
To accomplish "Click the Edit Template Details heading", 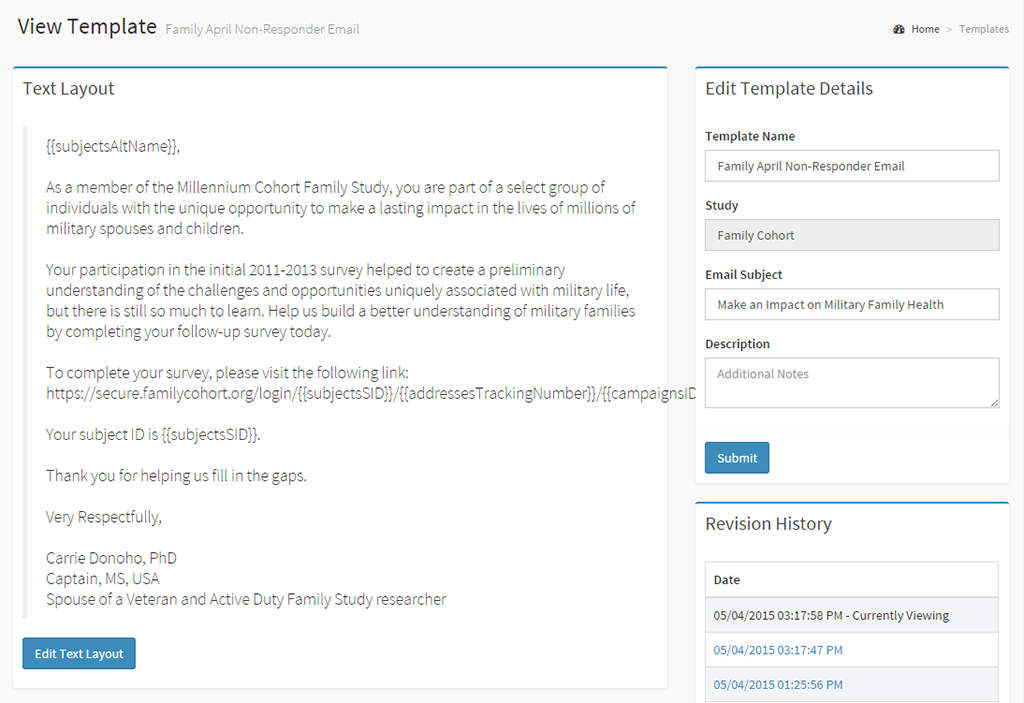I will pyautogui.click(x=789, y=89).
